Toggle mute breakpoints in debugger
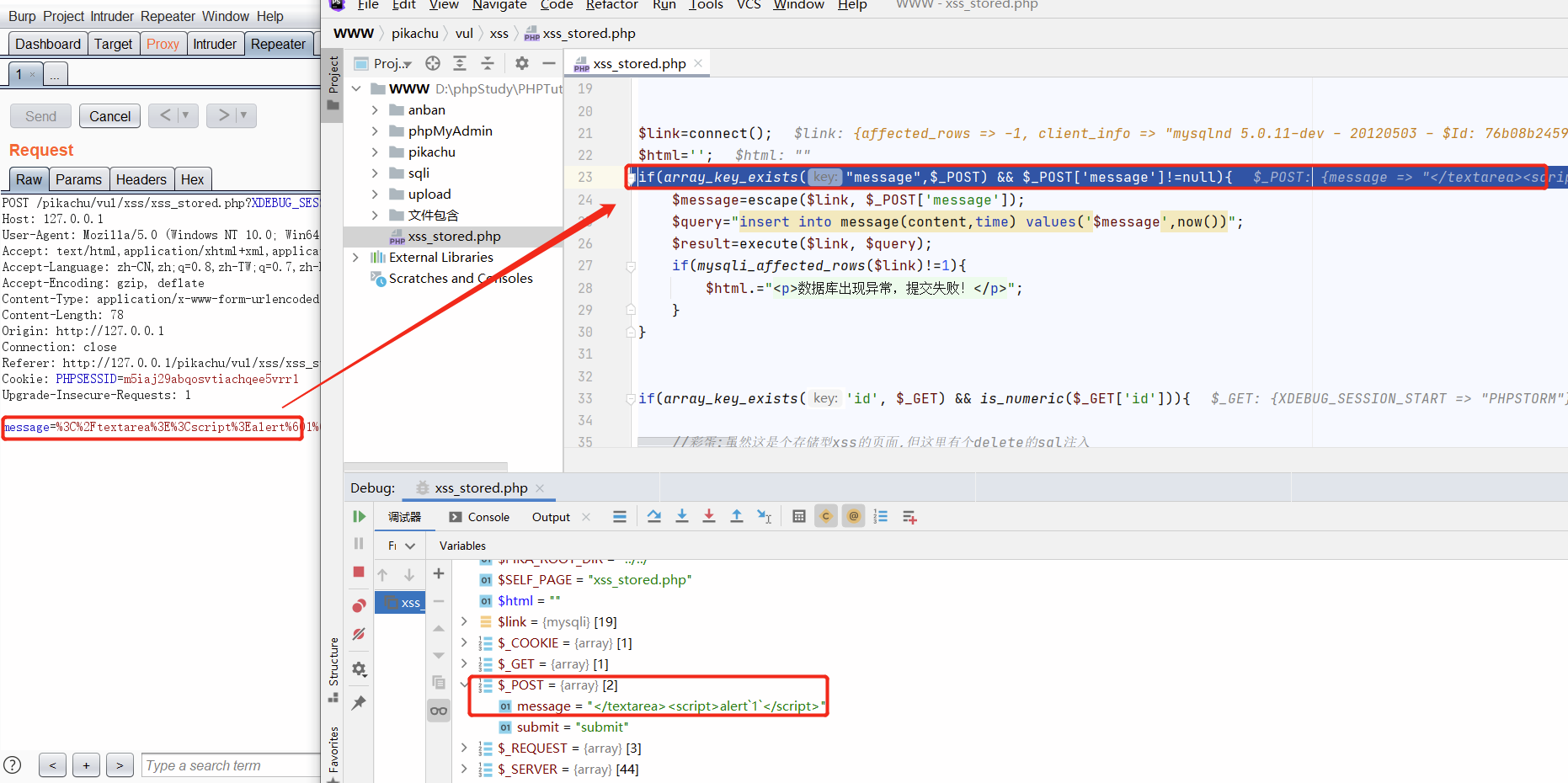The width and height of the screenshot is (1568, 783). point(359,634)
